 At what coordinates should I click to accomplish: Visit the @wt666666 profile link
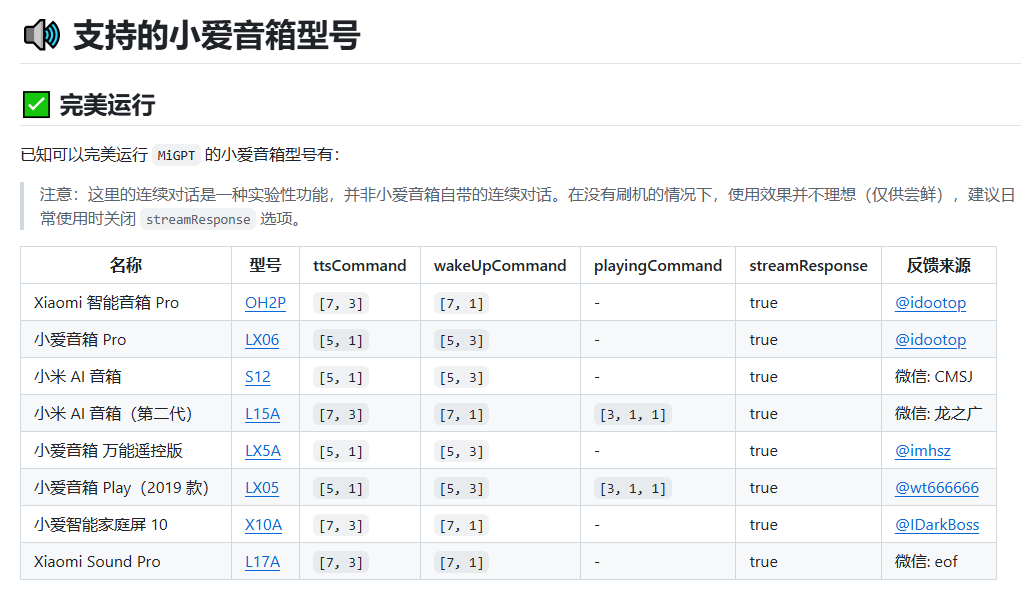pos(937,488)
